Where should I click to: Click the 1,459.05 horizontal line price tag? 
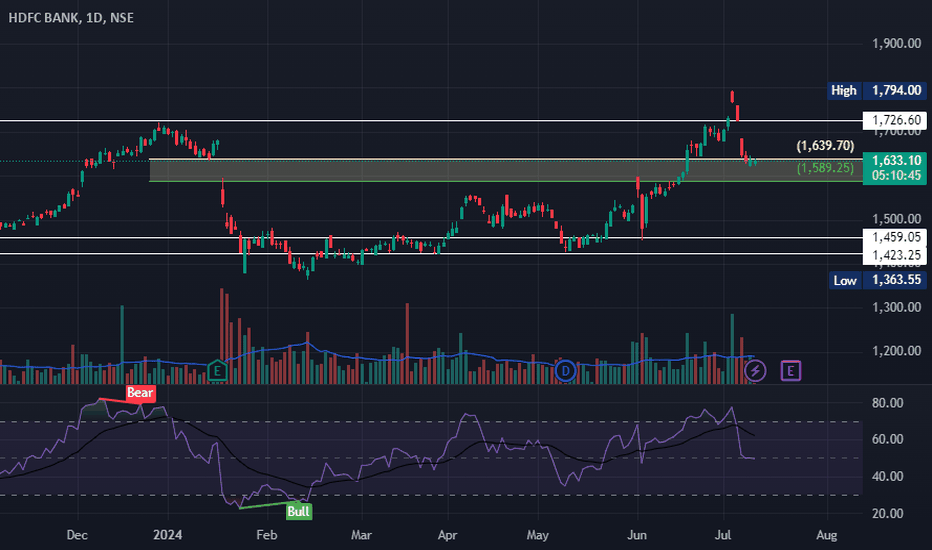[896, 237]
